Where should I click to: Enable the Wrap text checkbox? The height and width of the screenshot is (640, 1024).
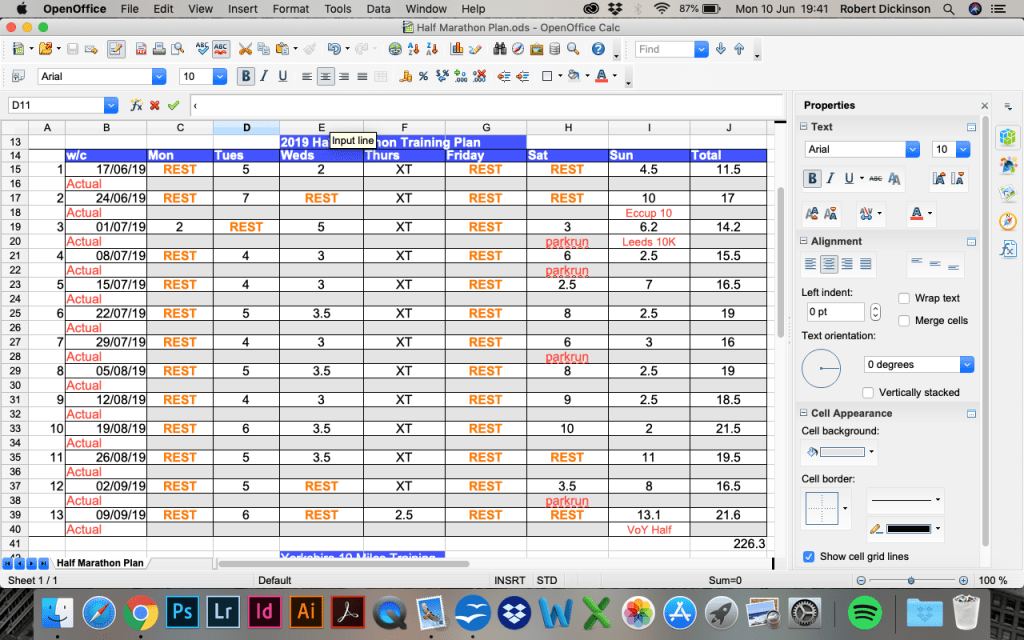tap(904, 298)
